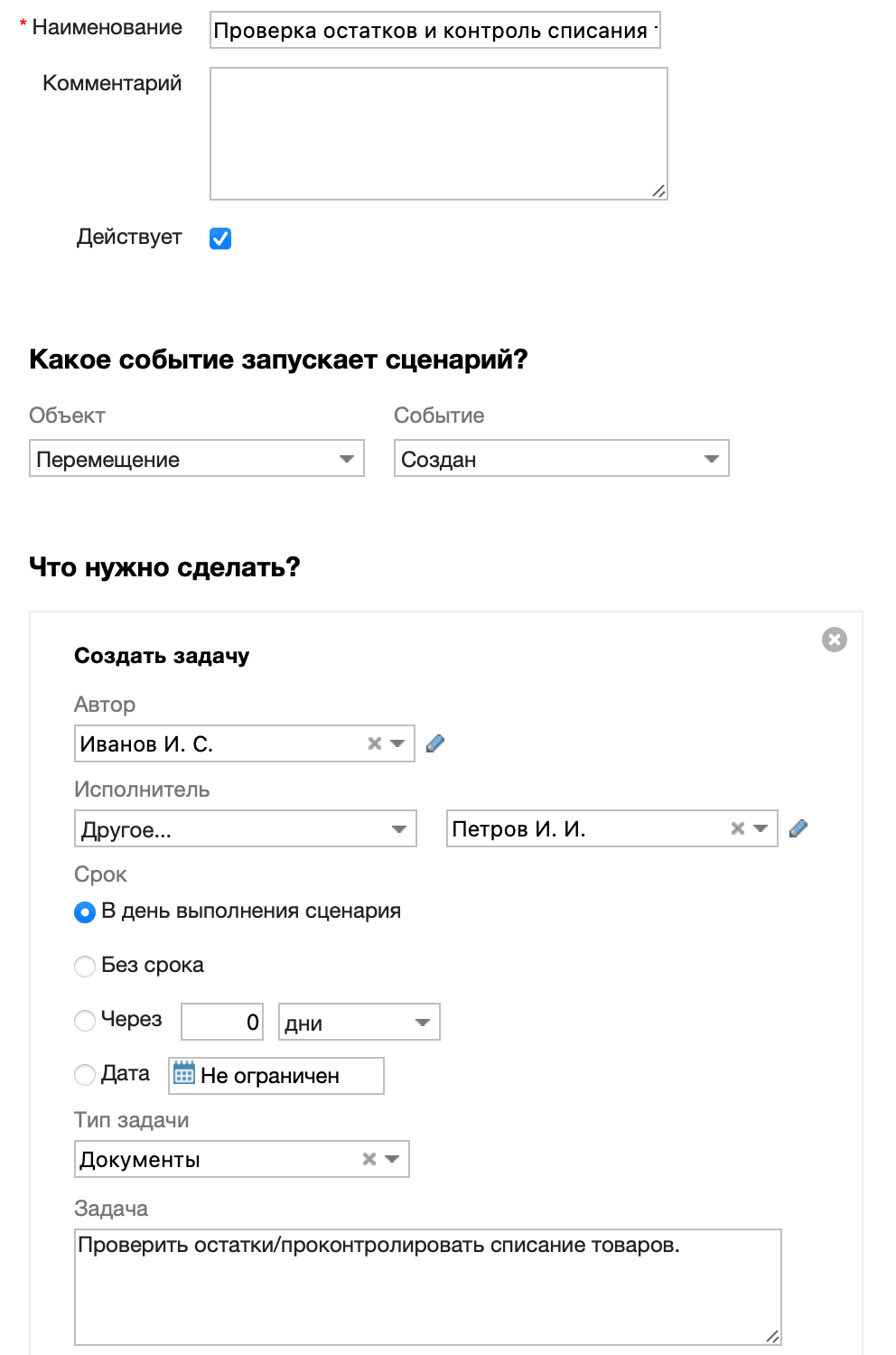
Task: Edit Петров И. И. via pencil icon
Action: pyautogui.click(x=798, y=827)
